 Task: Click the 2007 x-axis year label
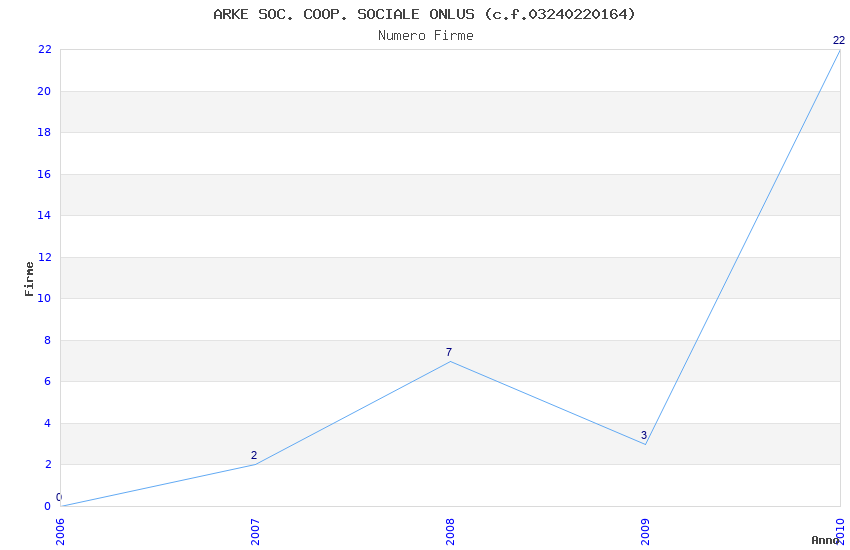pyautogui.click(x=255, y=532)
